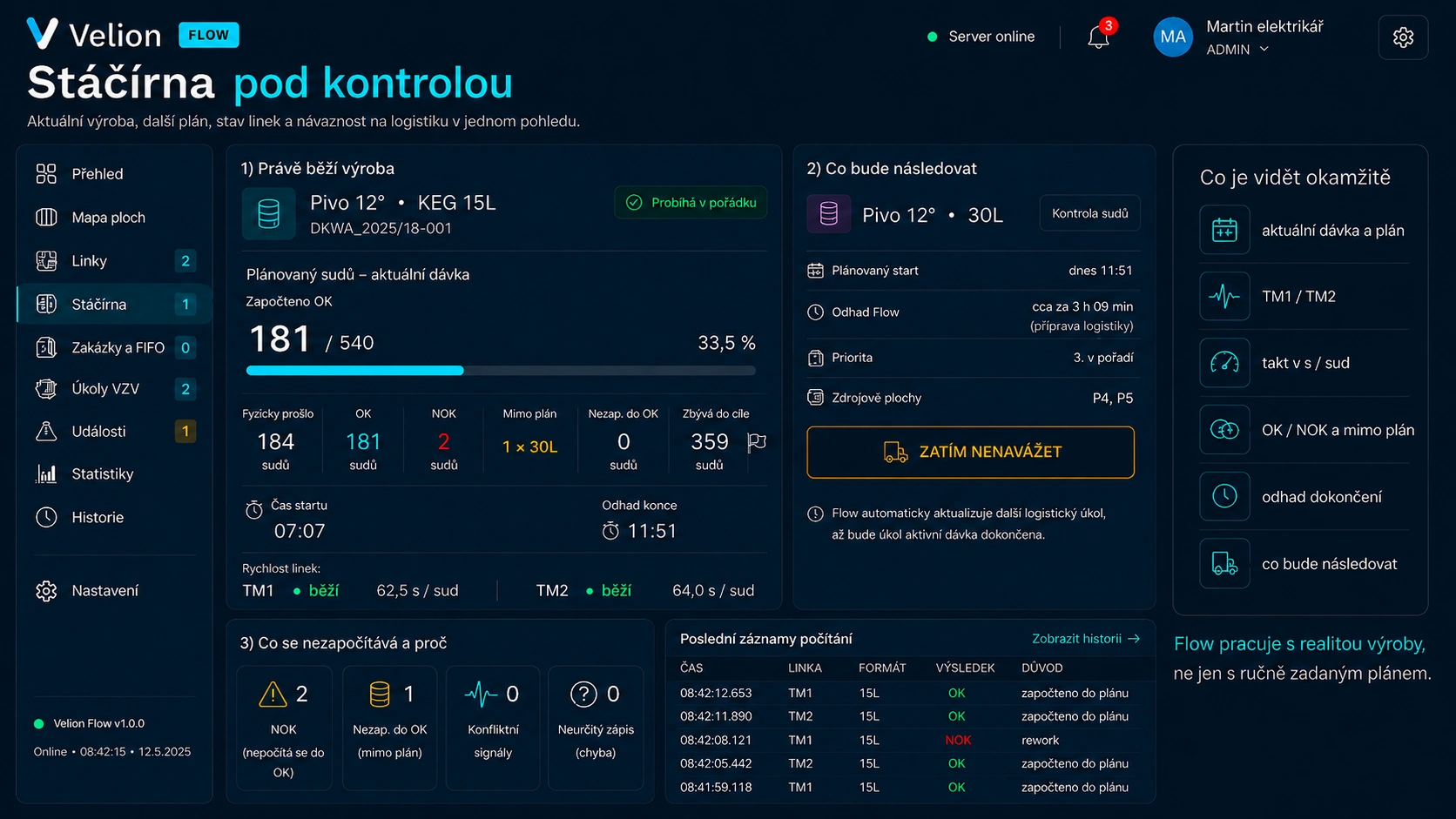Click the TM1 / TM2 pulse icon
Image resolution: width=1456 pixels, height=819 pixels.
[x=1224, y=297]
